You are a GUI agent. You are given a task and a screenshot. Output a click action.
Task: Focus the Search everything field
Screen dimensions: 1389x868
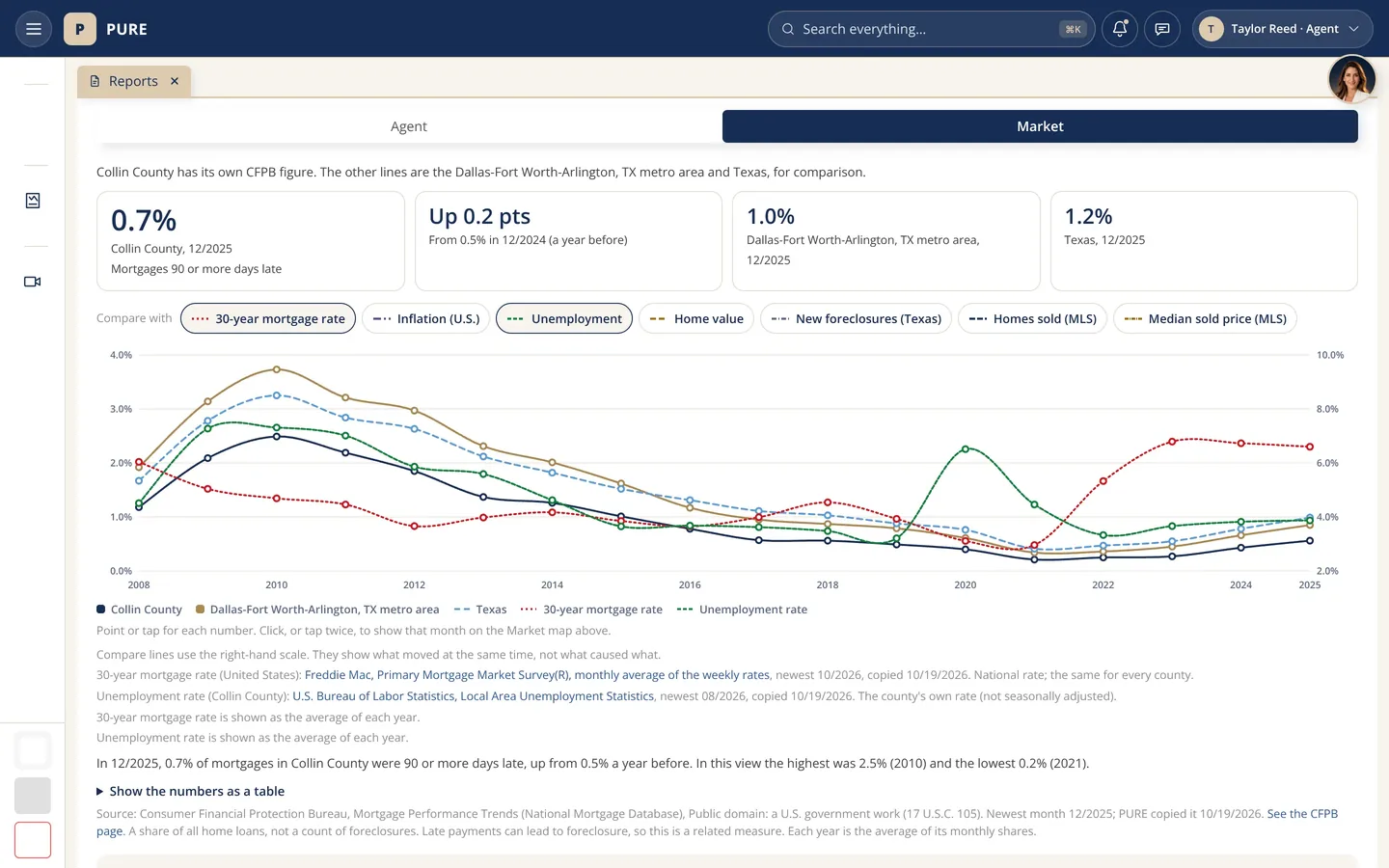pyautogui.click(x=931, y=29)
